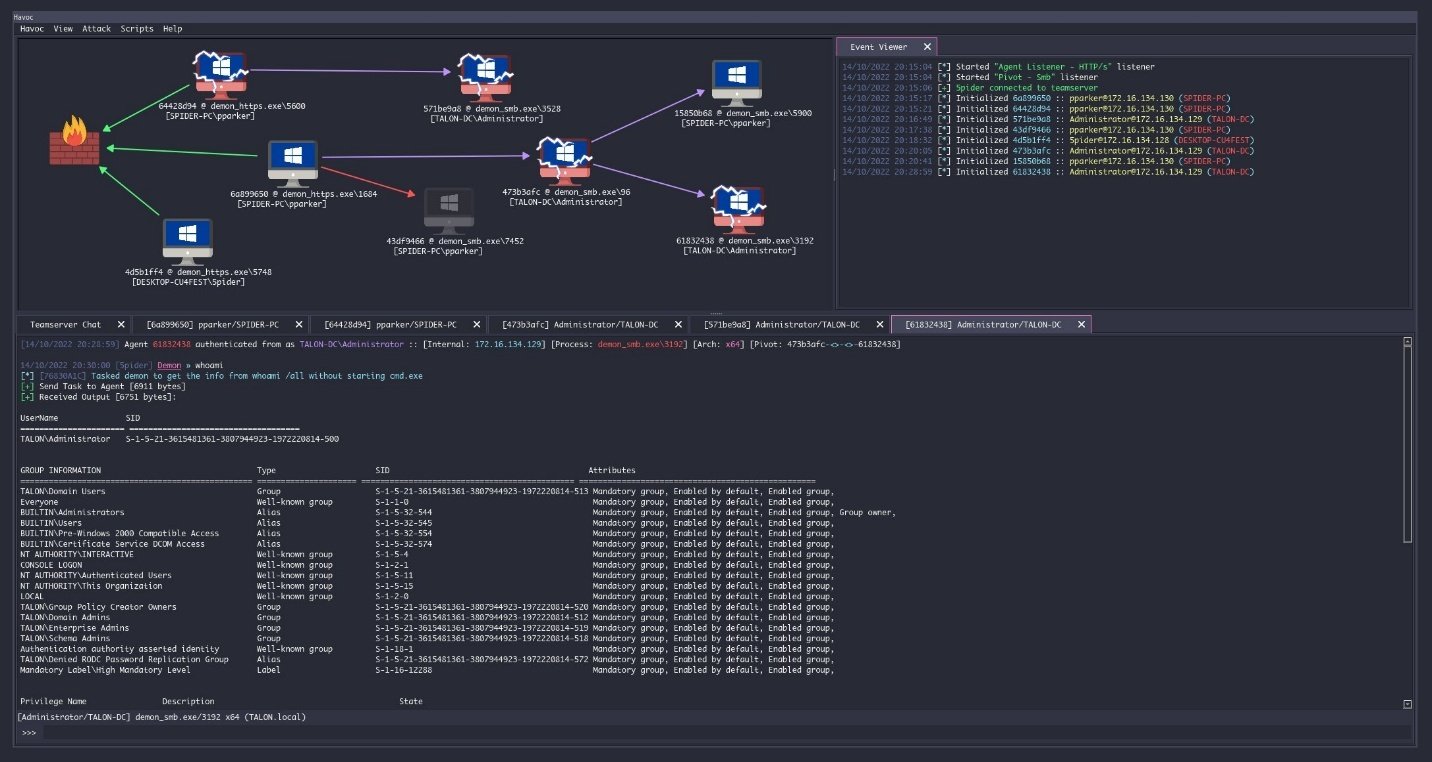Open the Scripts menu

[137, 29]
